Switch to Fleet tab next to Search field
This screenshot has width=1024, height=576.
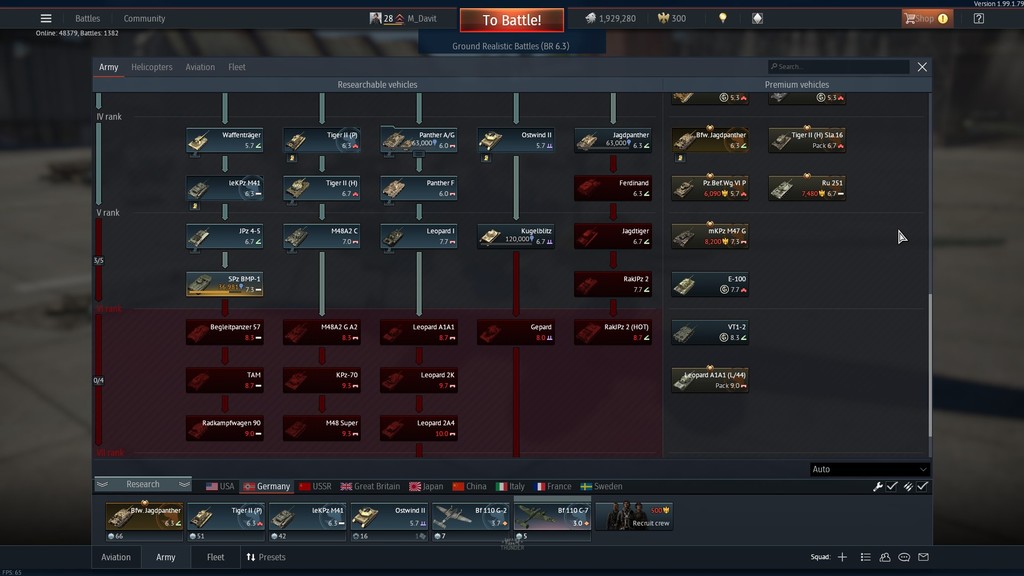point(237,67)
